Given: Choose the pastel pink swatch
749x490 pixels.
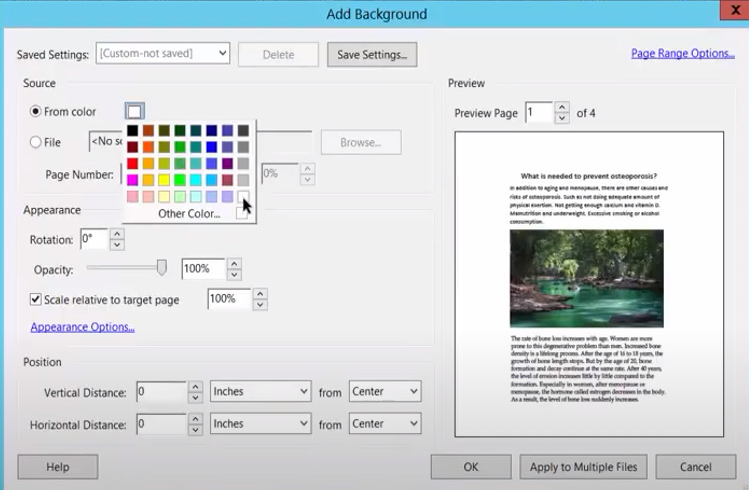Looking at the screenshot, I should 133,196.
